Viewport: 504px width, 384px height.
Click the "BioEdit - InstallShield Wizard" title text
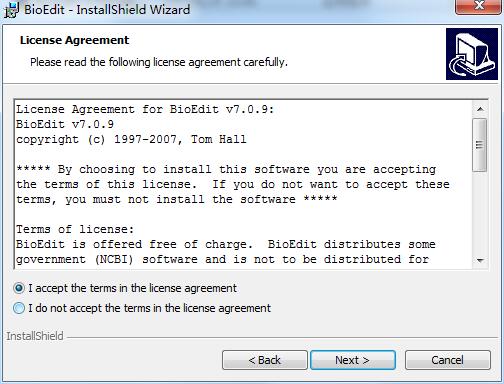tap(107, 9)
